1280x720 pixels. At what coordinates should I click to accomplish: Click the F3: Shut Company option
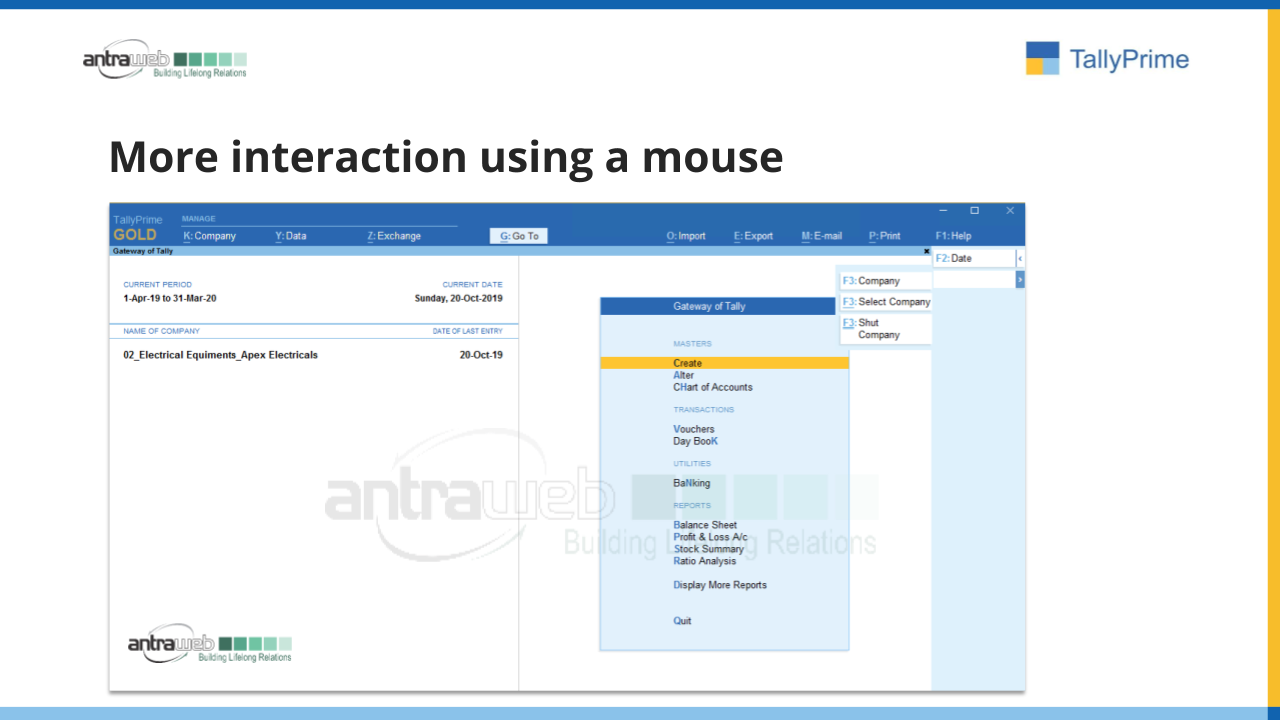tap(885, 329)
